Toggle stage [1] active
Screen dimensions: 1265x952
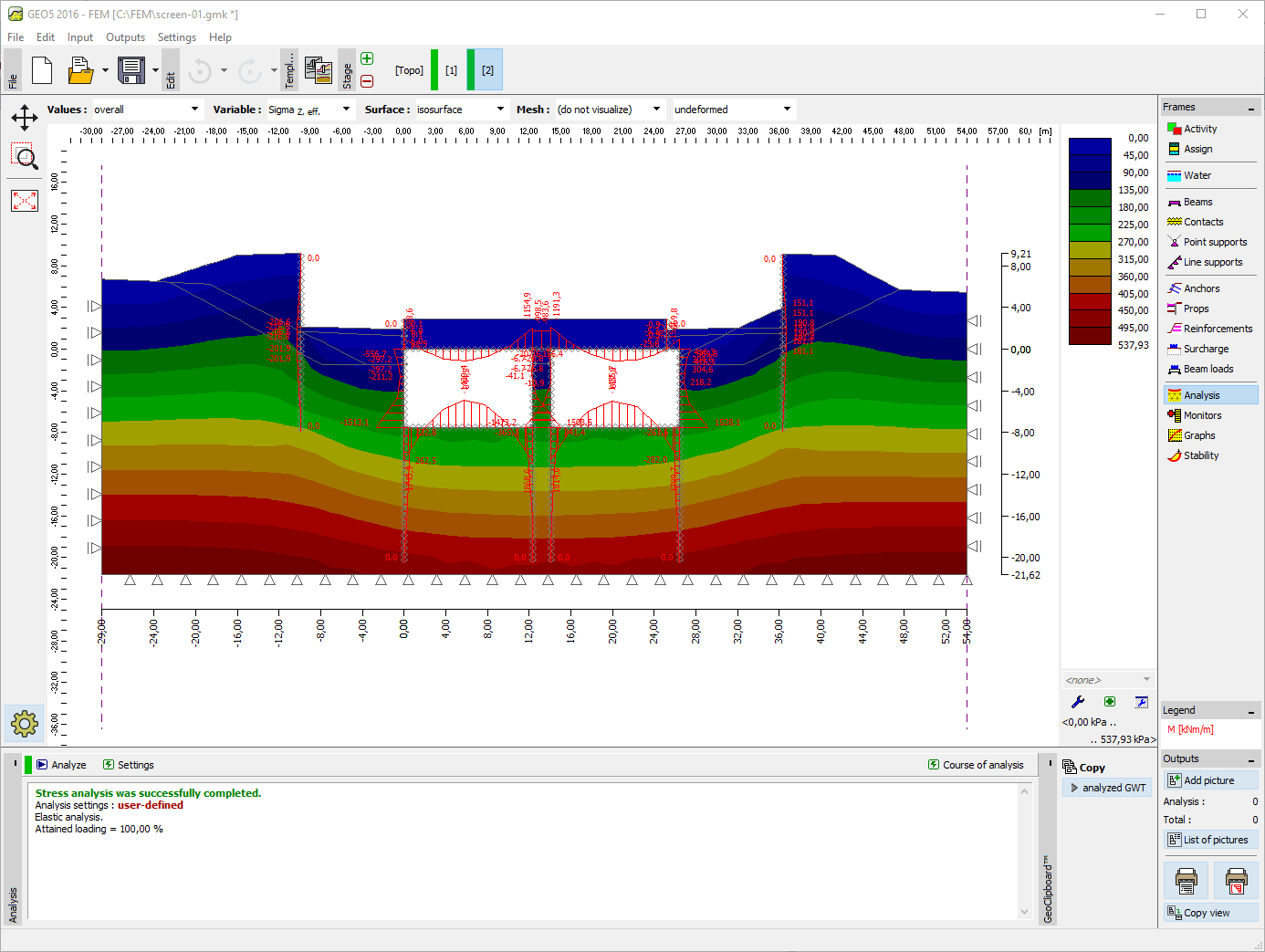tap(452, 69)
